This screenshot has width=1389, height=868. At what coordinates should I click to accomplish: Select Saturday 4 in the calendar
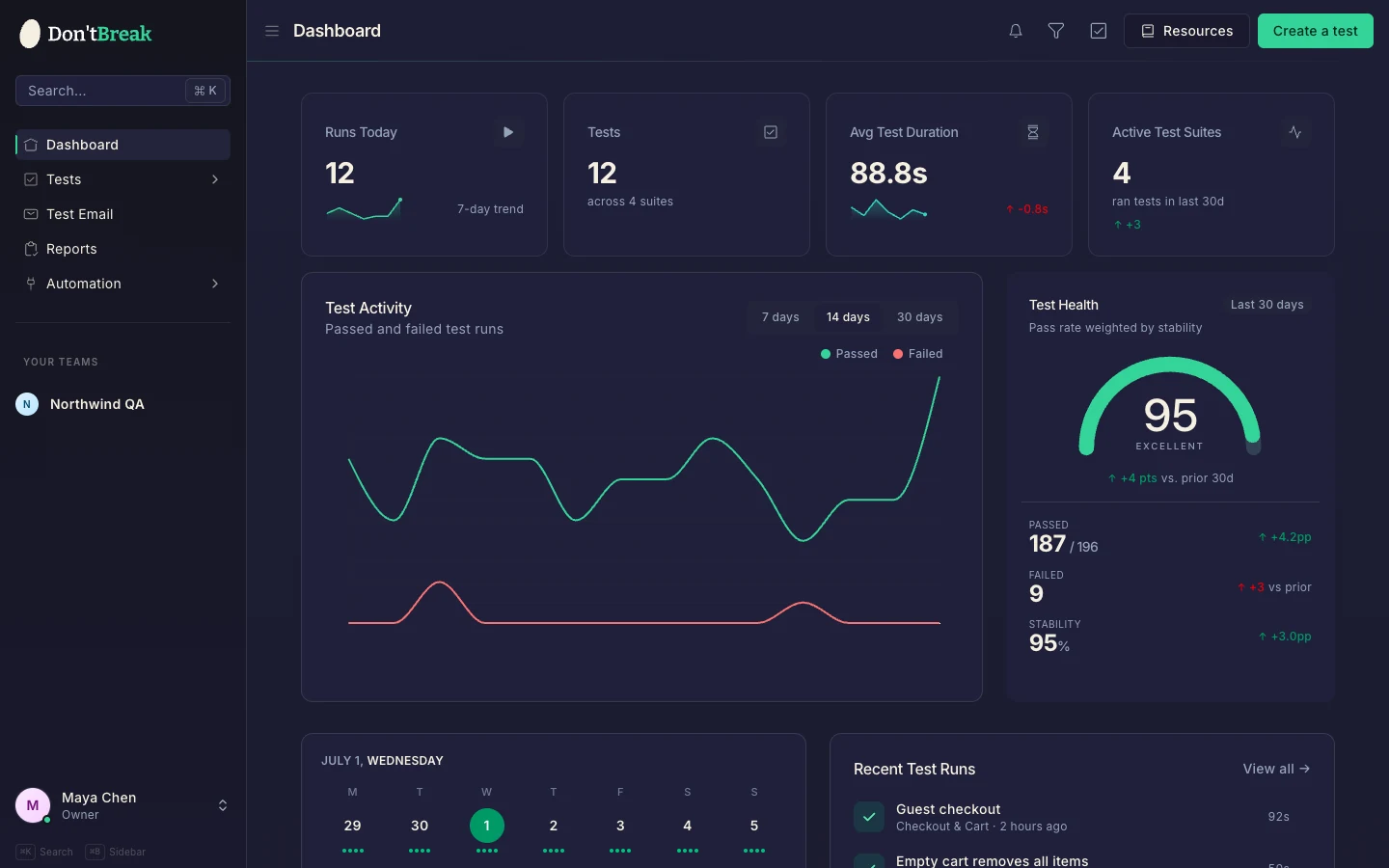[688, 826]
